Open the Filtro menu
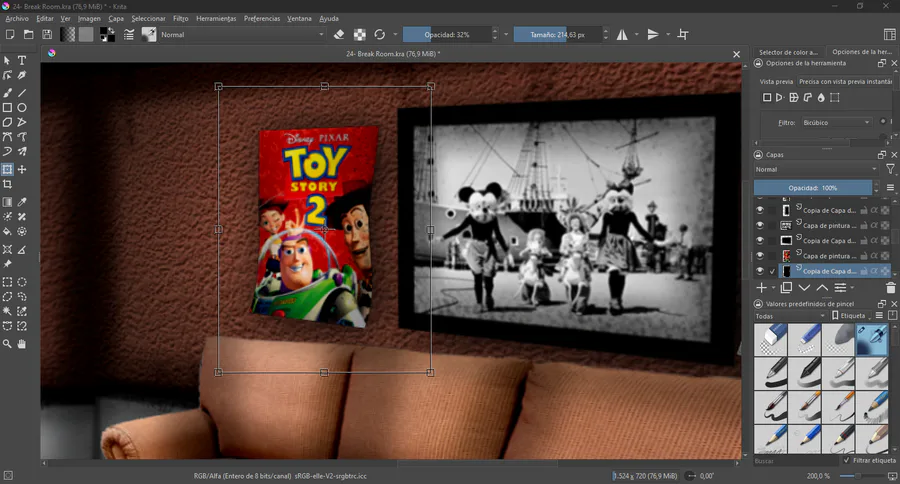Image resolution: width=900 pixels, height=484 pixels. (180, 18)
